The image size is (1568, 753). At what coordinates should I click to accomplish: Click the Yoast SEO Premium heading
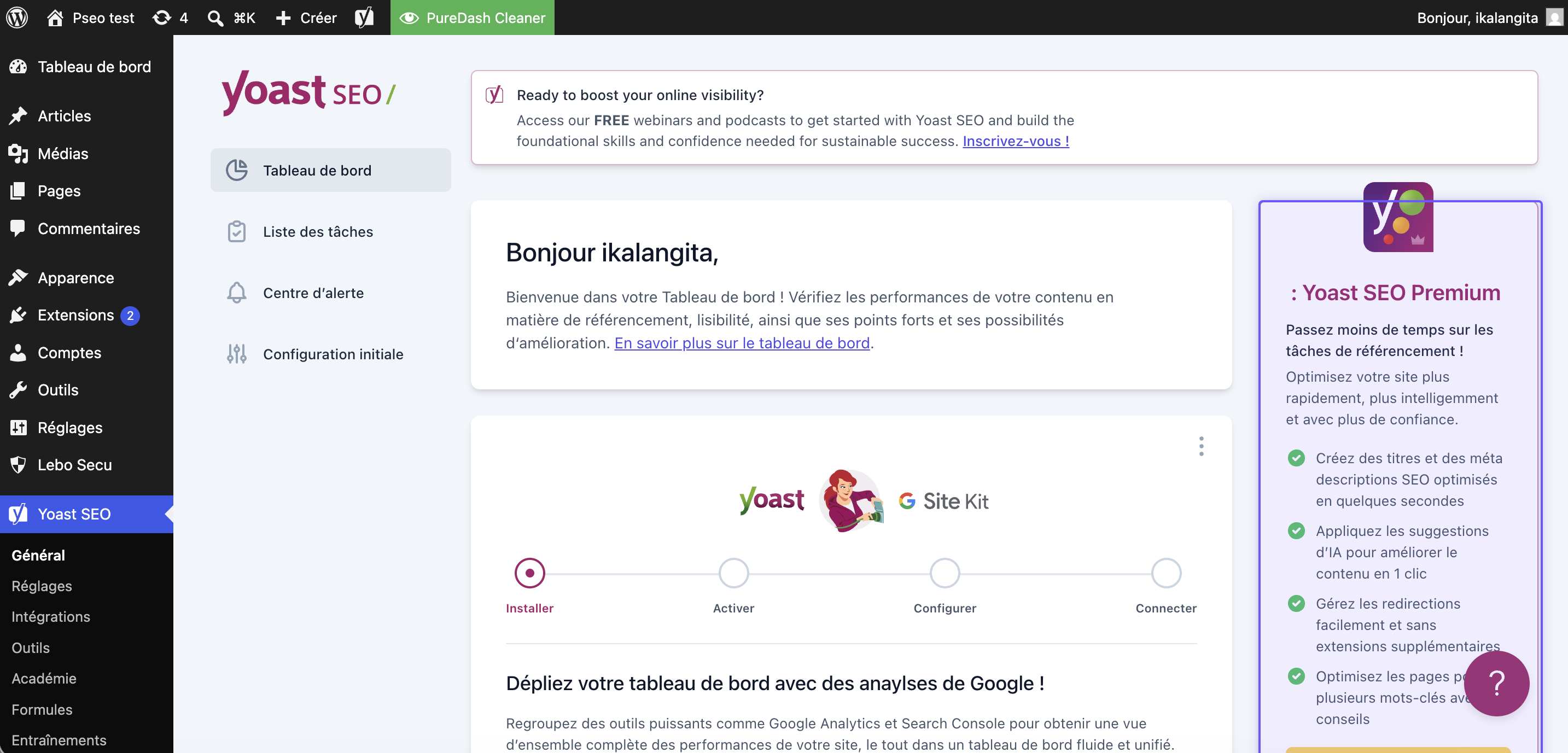[x=1395, y=293]
